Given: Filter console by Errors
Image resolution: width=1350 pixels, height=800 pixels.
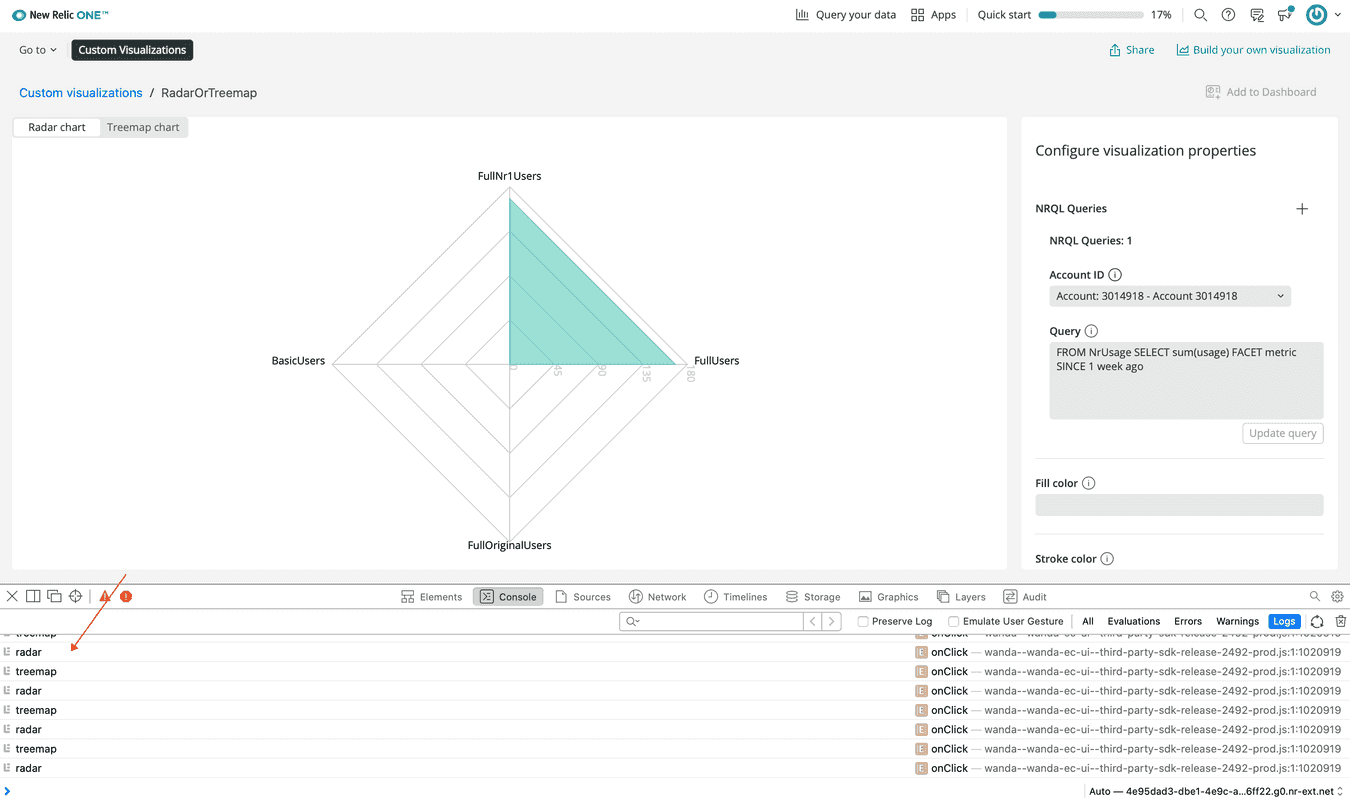Looking at the screenshot, I should pos(1188,621).
